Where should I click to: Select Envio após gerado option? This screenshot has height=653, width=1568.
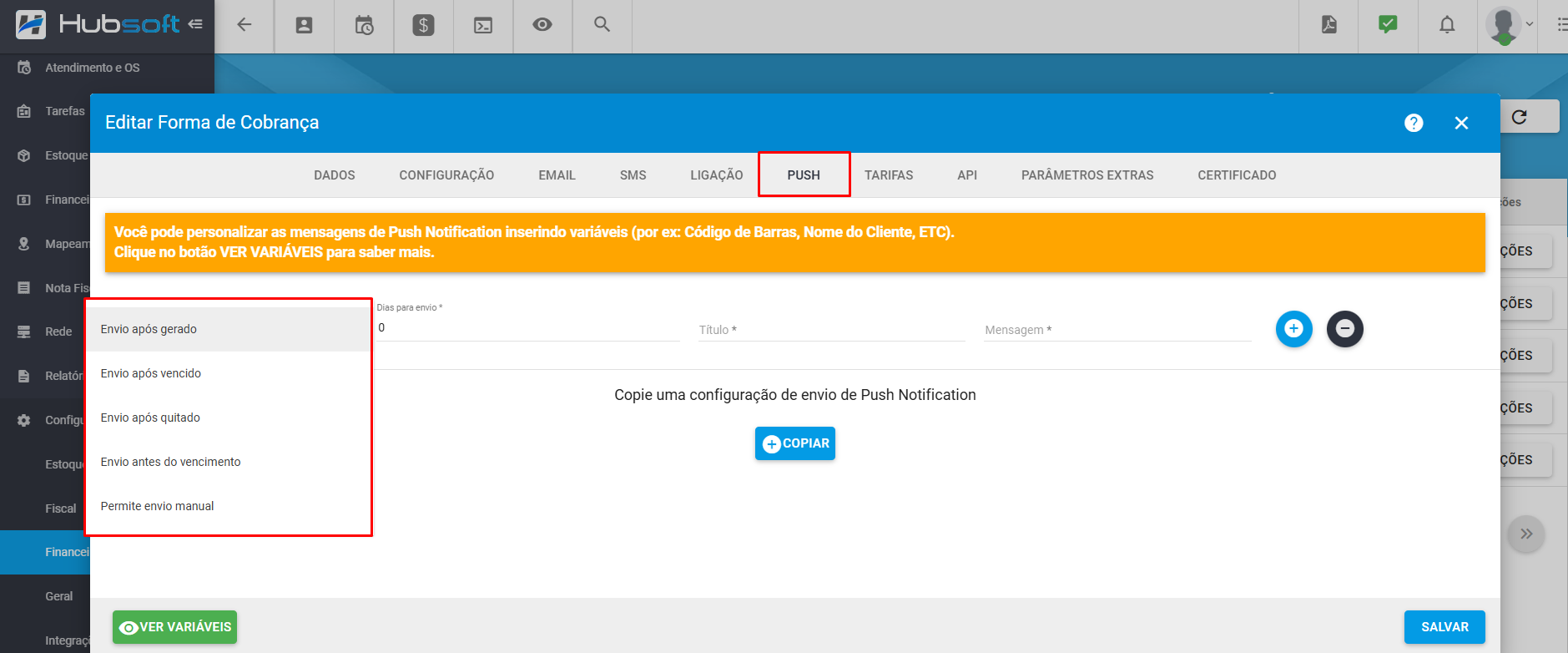(229, 329)
